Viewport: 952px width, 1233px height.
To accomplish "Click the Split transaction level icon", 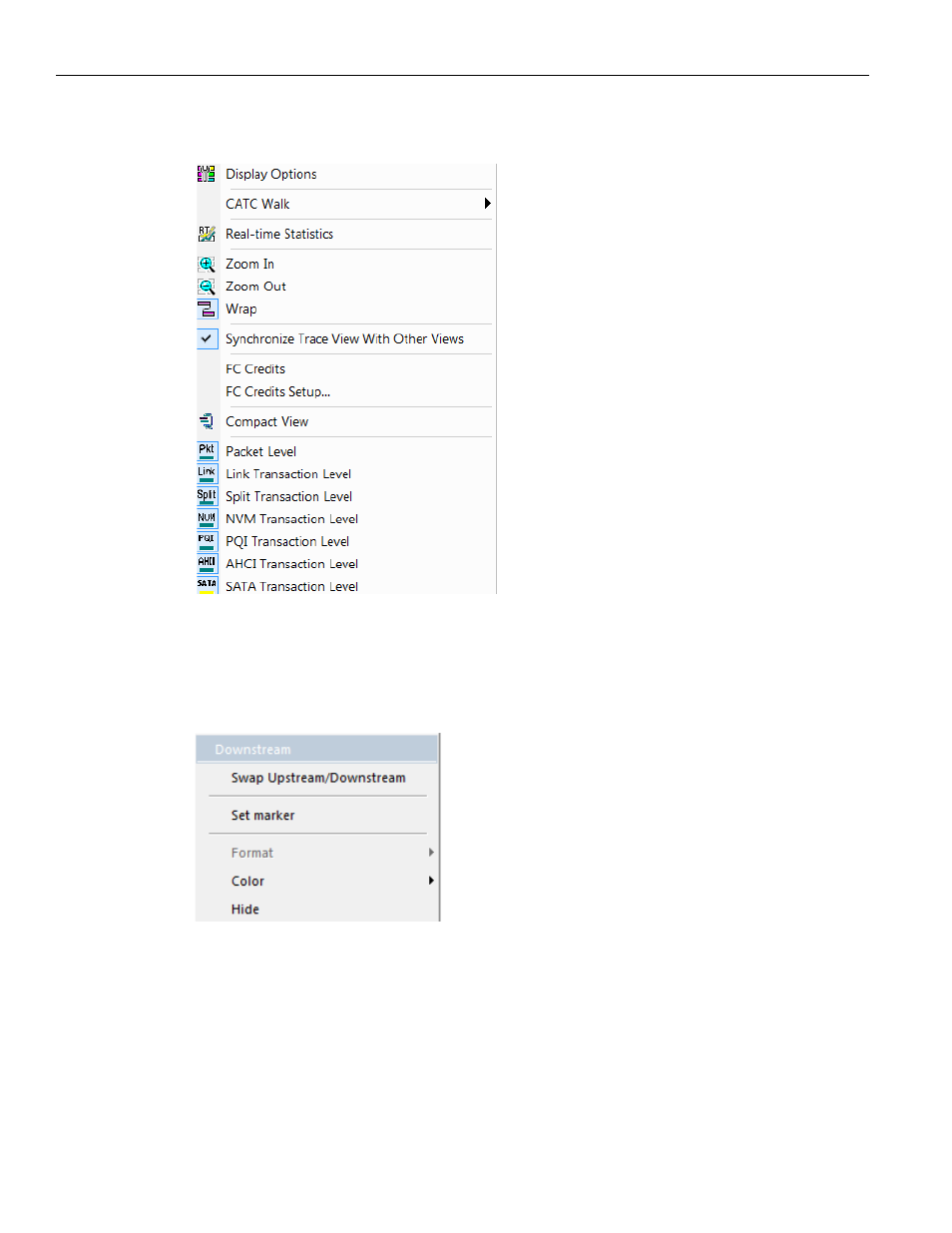I will tap(207, 496).
